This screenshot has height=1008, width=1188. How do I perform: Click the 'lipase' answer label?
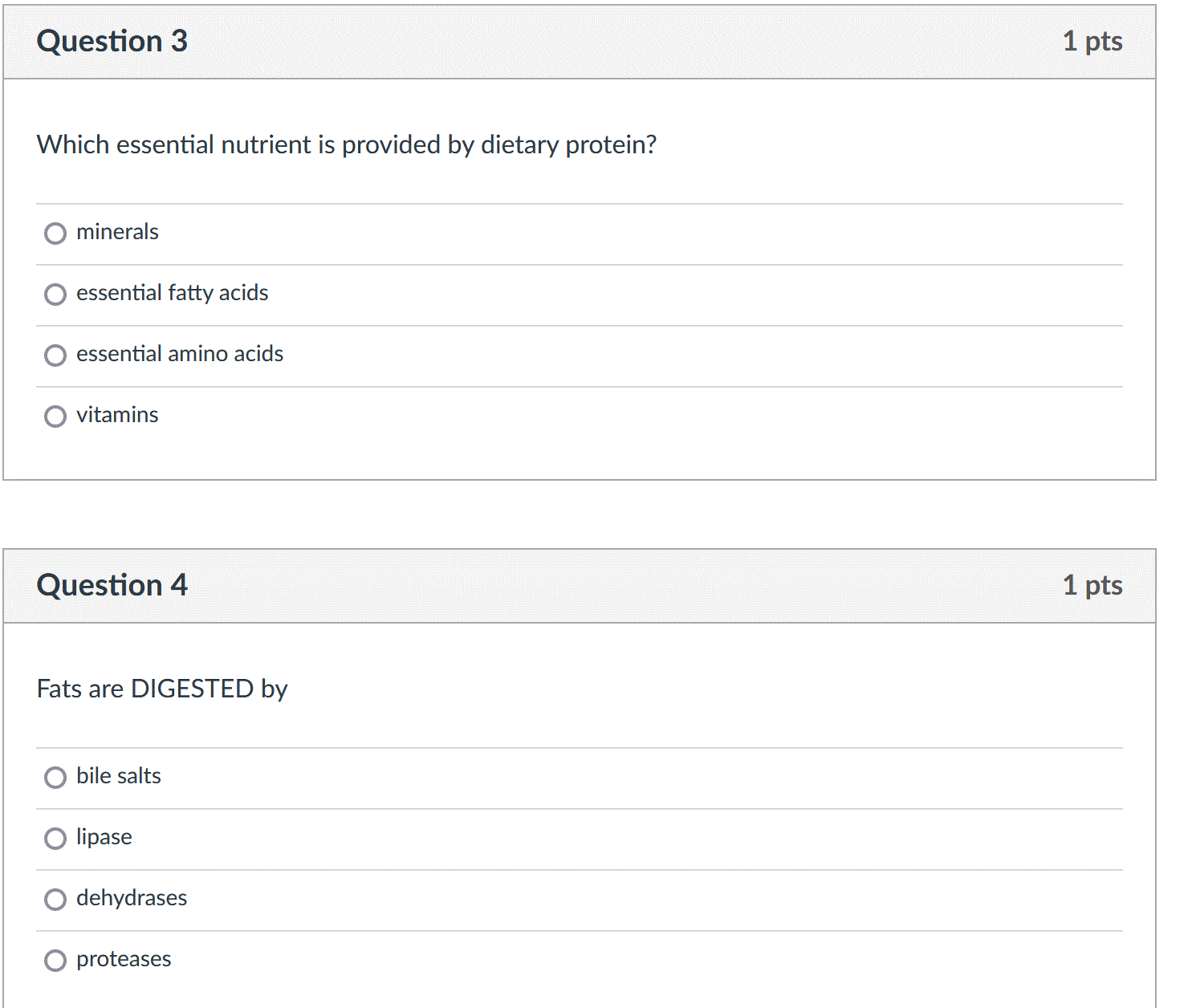(104, 837)
